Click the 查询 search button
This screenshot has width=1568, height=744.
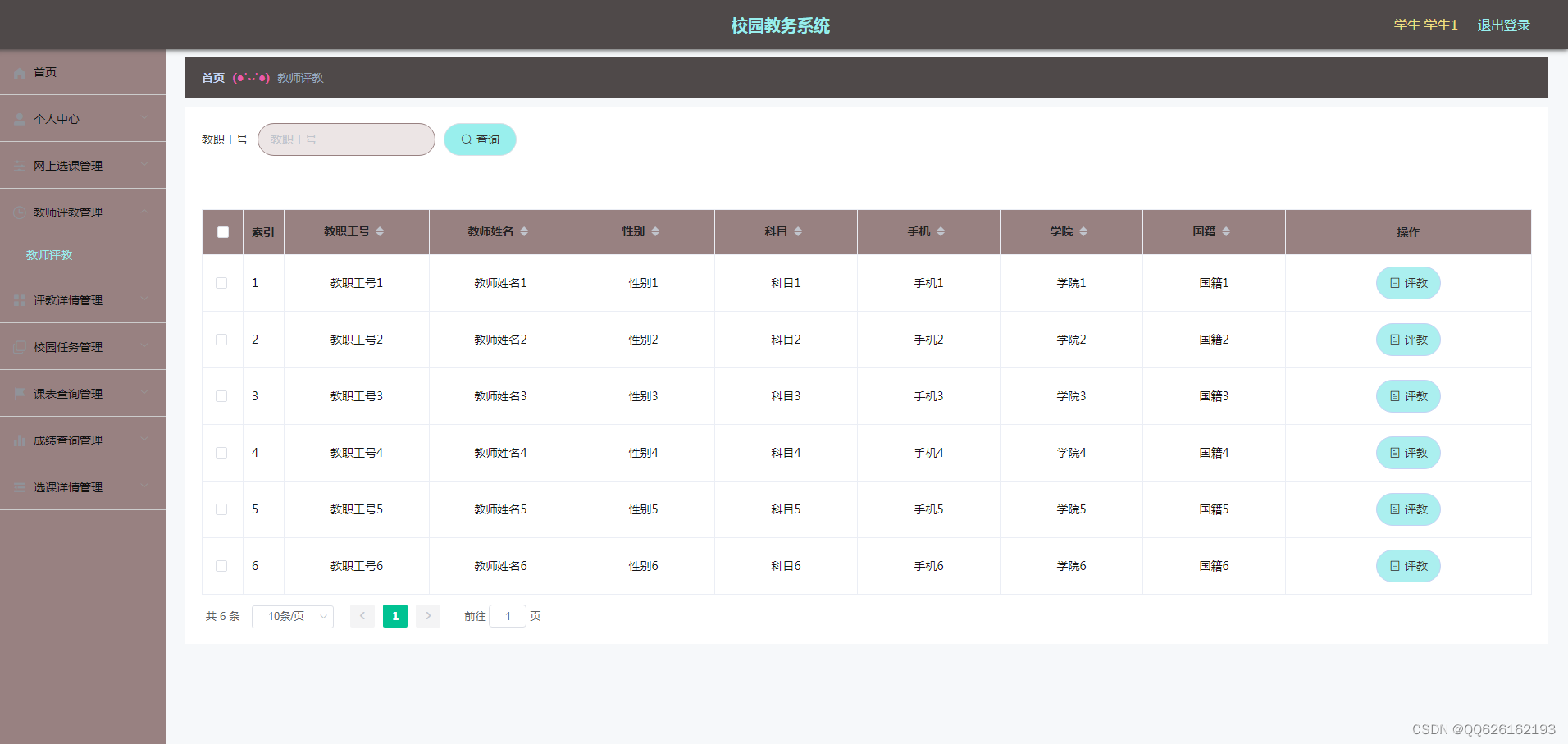click(480, 139)
